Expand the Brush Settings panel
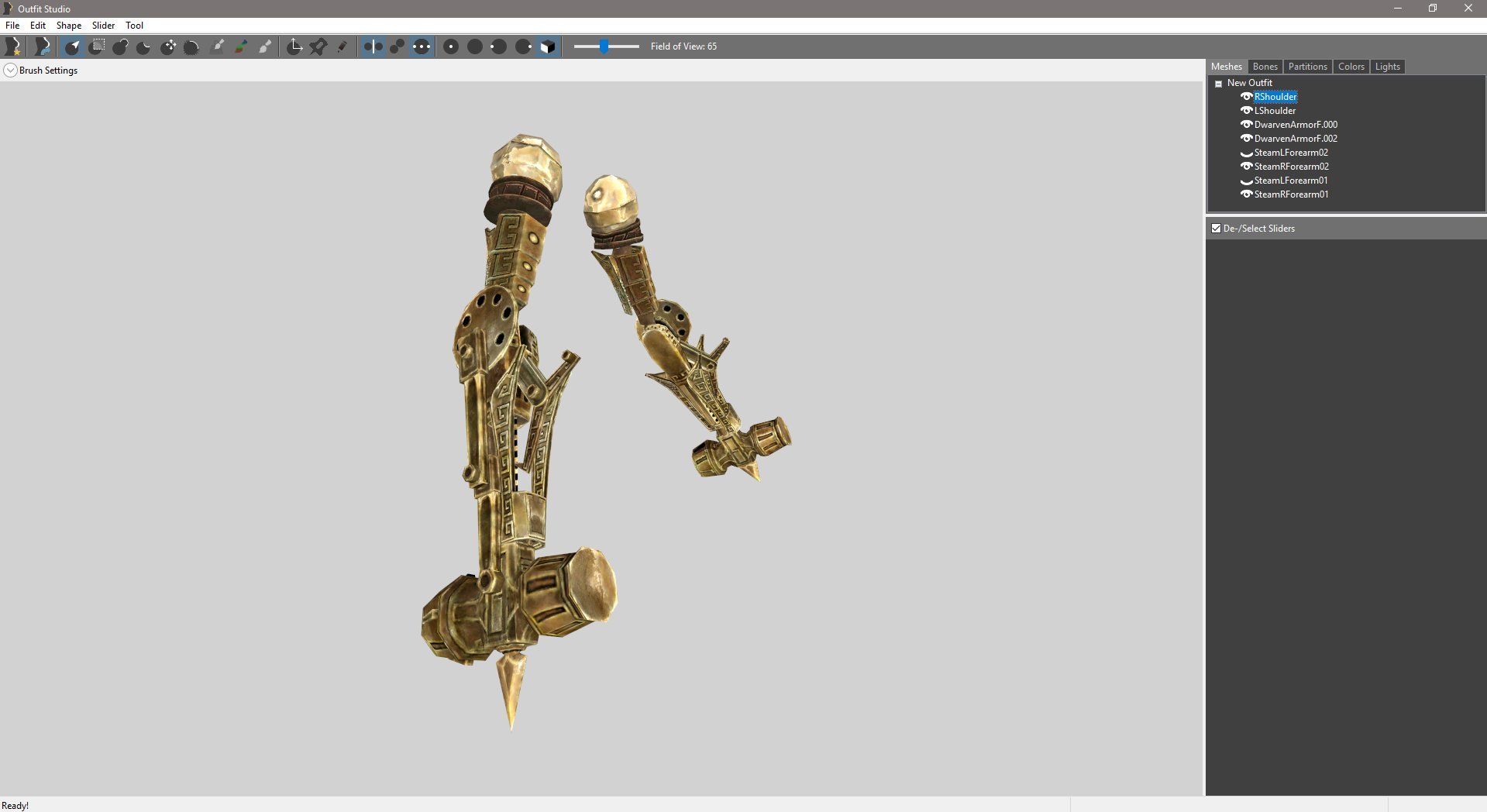The image size is (1487, 812). [x=10, y=71]
